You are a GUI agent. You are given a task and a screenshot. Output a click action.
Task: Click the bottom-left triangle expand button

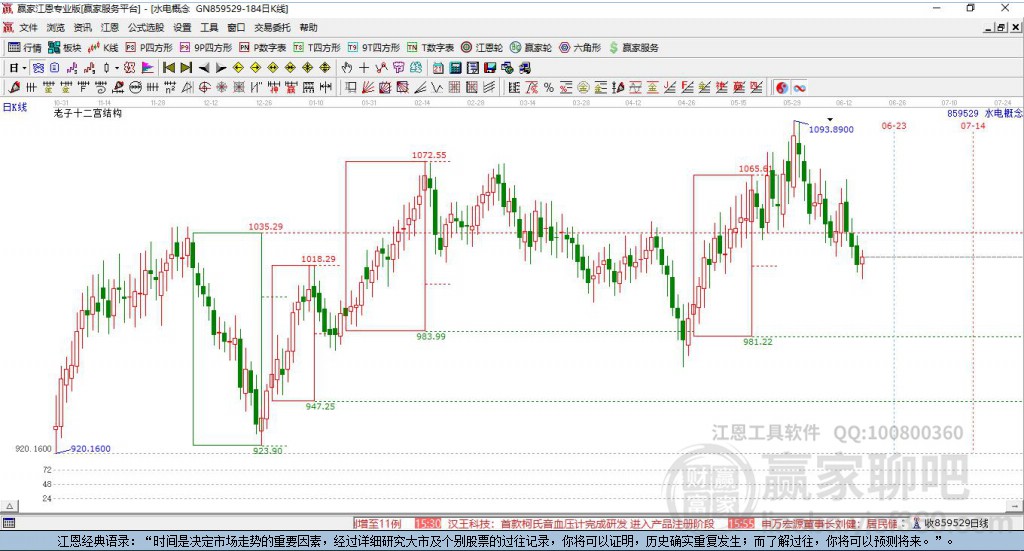tap(10, 506)
